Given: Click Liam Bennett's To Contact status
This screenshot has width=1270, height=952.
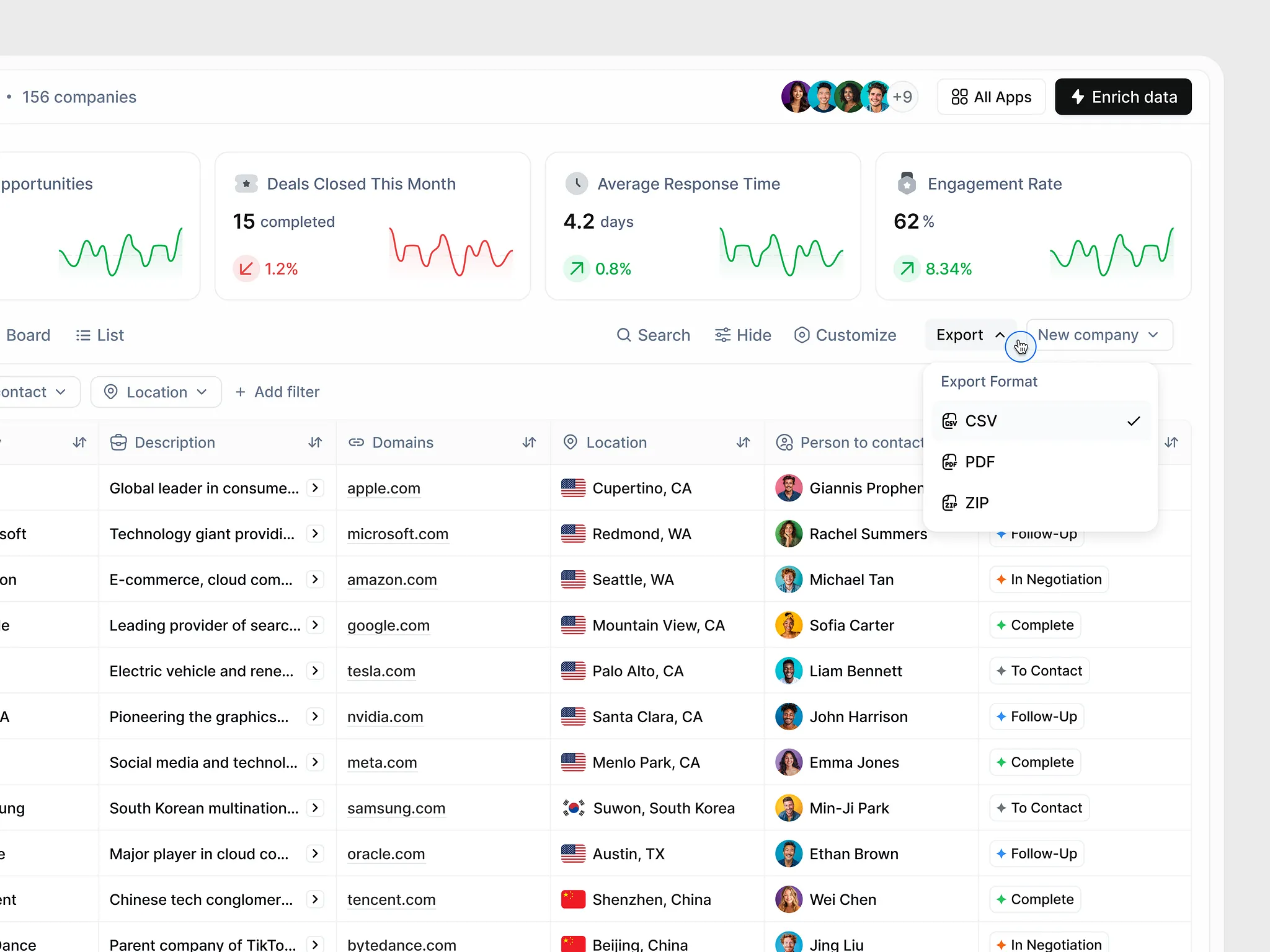Looking at the screenshot, I should click(1039, 671).
